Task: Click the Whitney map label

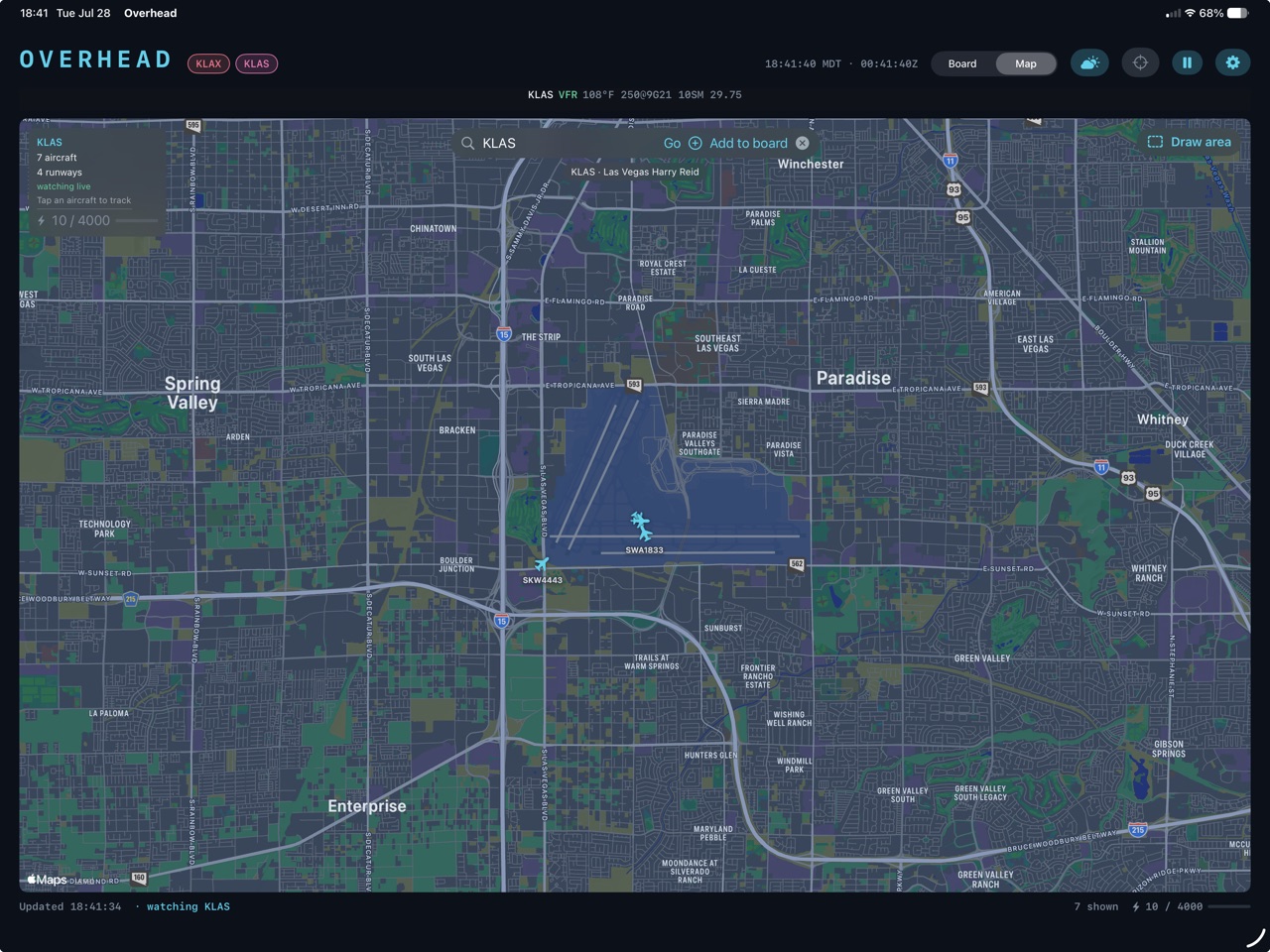Action: 1163,419
